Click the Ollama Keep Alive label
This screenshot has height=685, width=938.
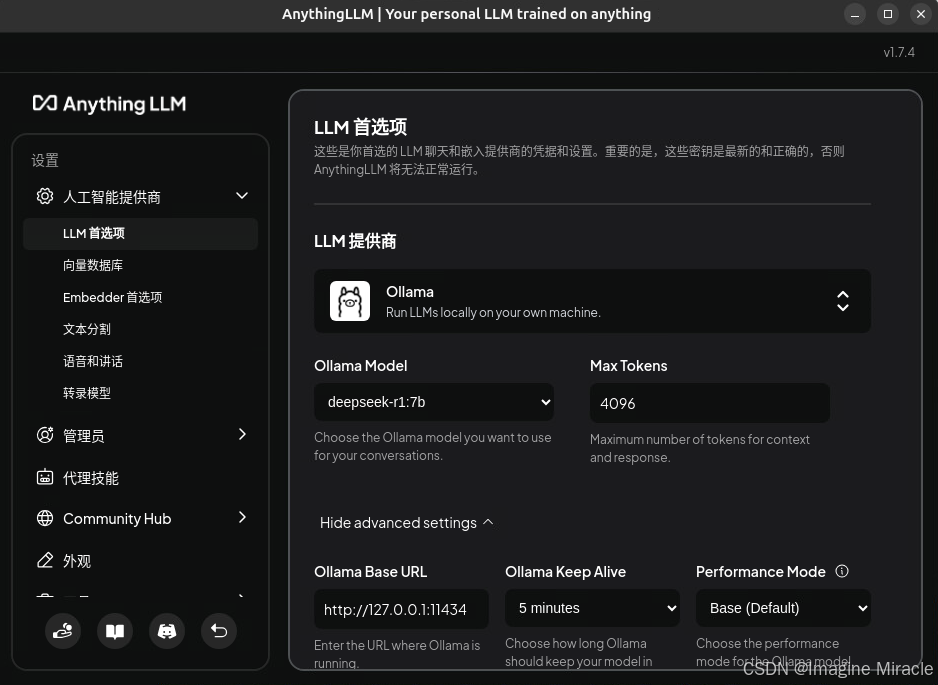point(565,572)
